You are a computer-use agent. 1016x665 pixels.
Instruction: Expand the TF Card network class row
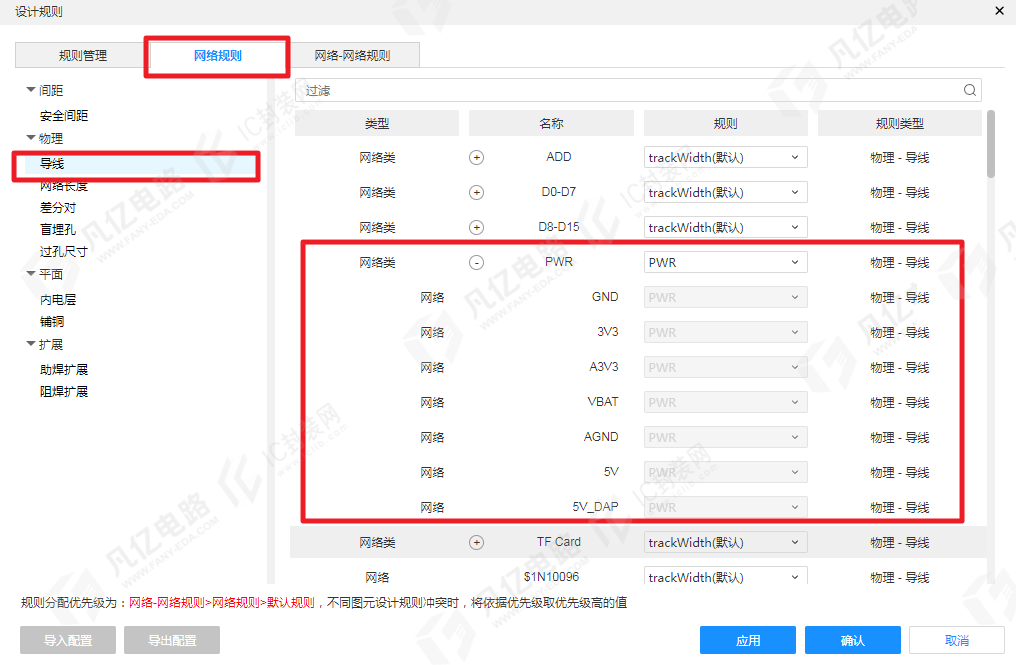[x=476, y=542]
